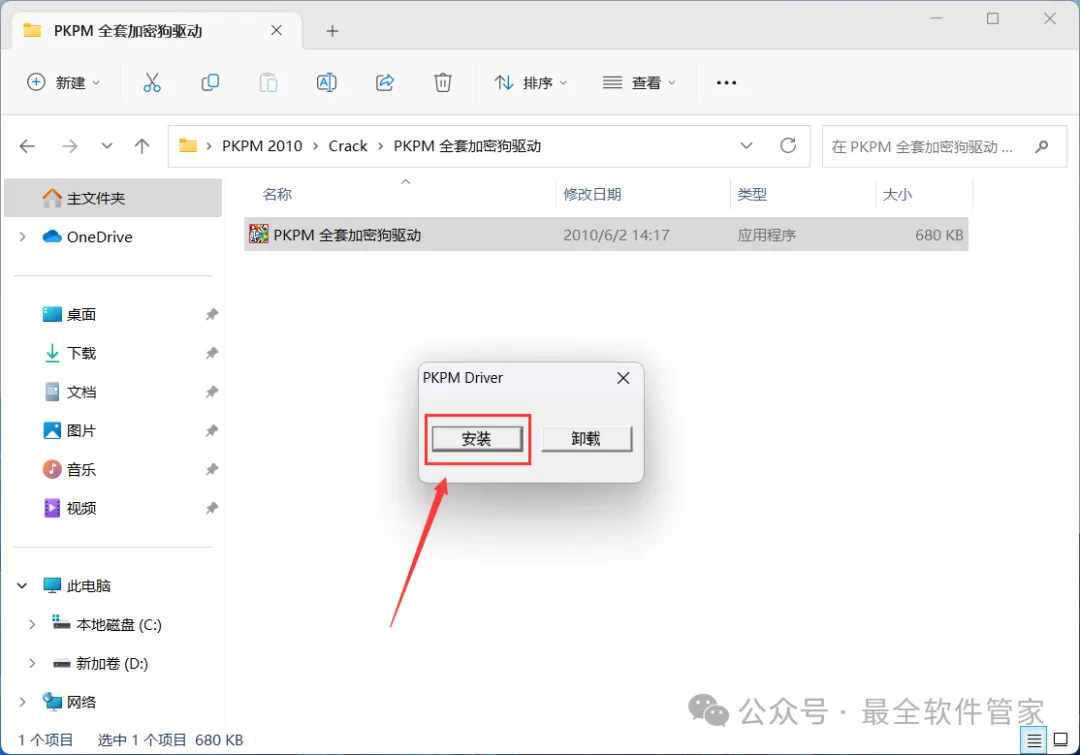Click the Rename icon

pos(326,83)
